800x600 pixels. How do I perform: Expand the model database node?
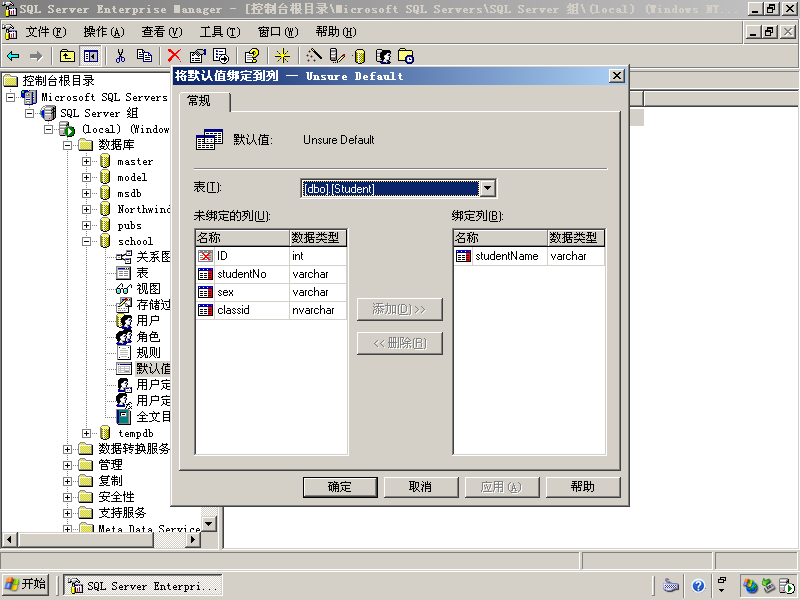(x=87, y=178)
